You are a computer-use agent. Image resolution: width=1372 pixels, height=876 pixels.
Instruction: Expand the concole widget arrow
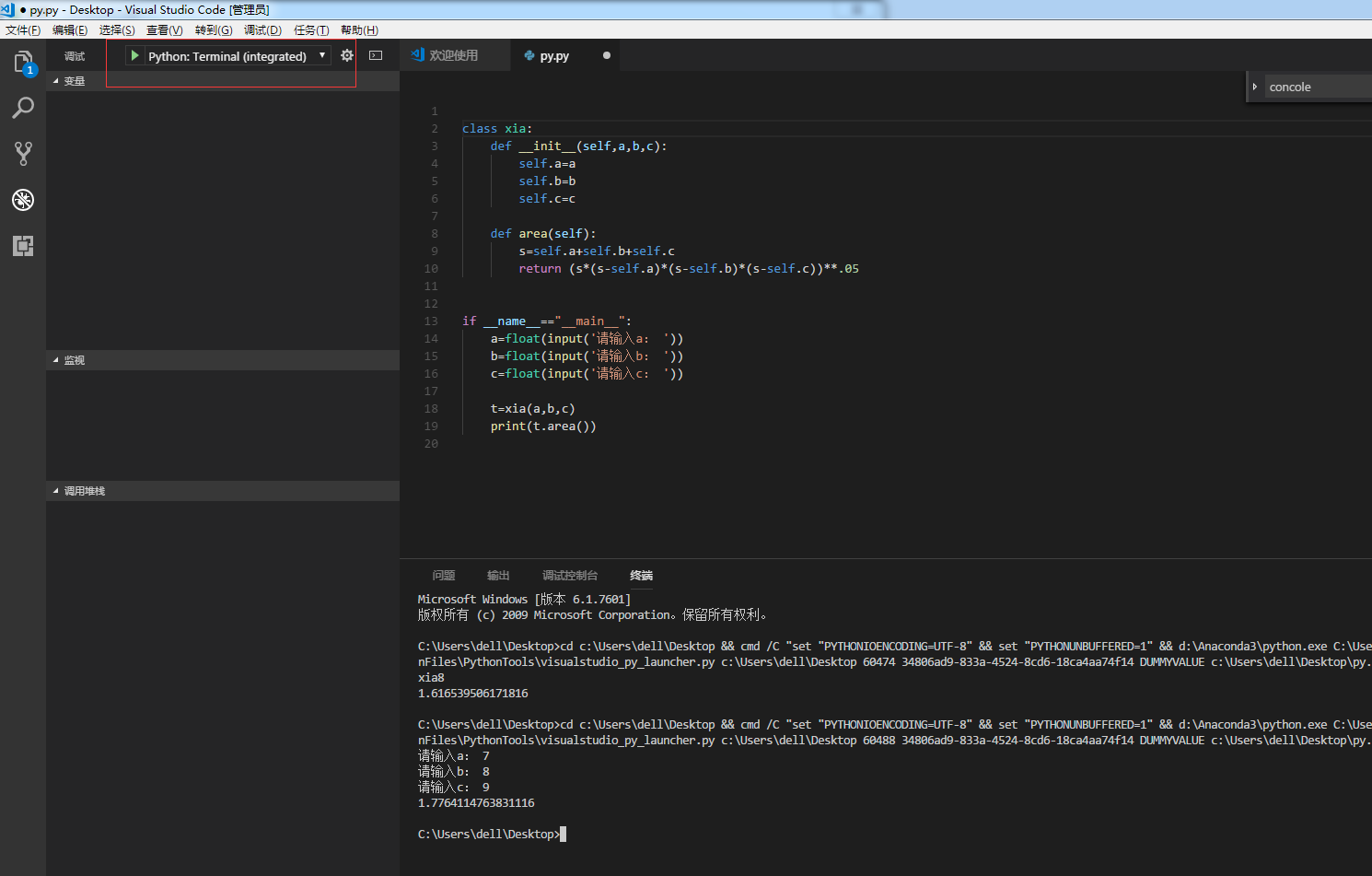(x=1255, y=87)
